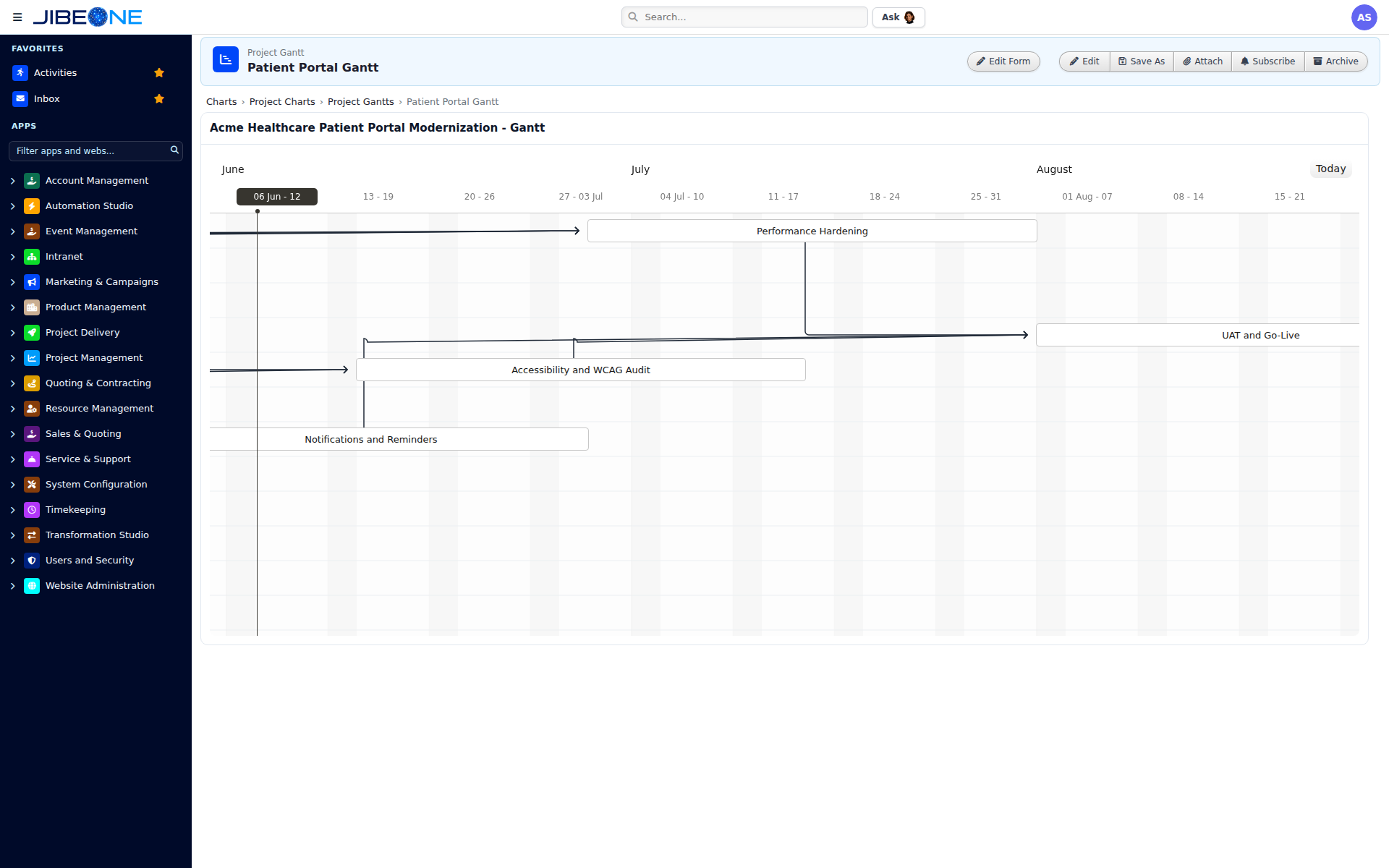
Task: Go to the Project Gantts breadcrumb
Action: point(361,102)
